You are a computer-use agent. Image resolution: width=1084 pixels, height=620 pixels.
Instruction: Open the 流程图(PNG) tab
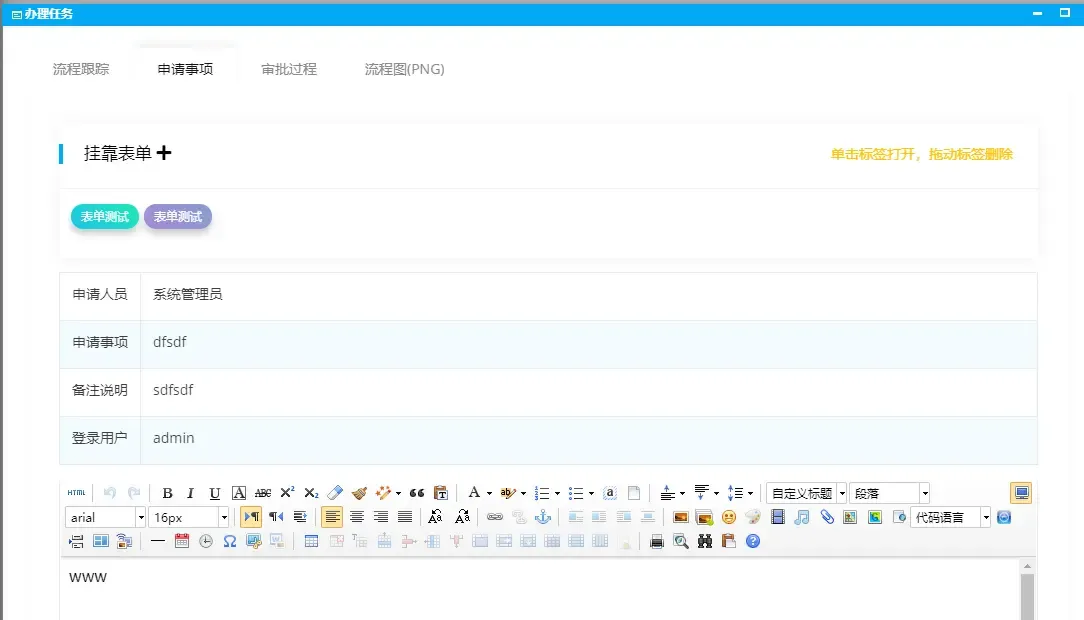point(404,69)
